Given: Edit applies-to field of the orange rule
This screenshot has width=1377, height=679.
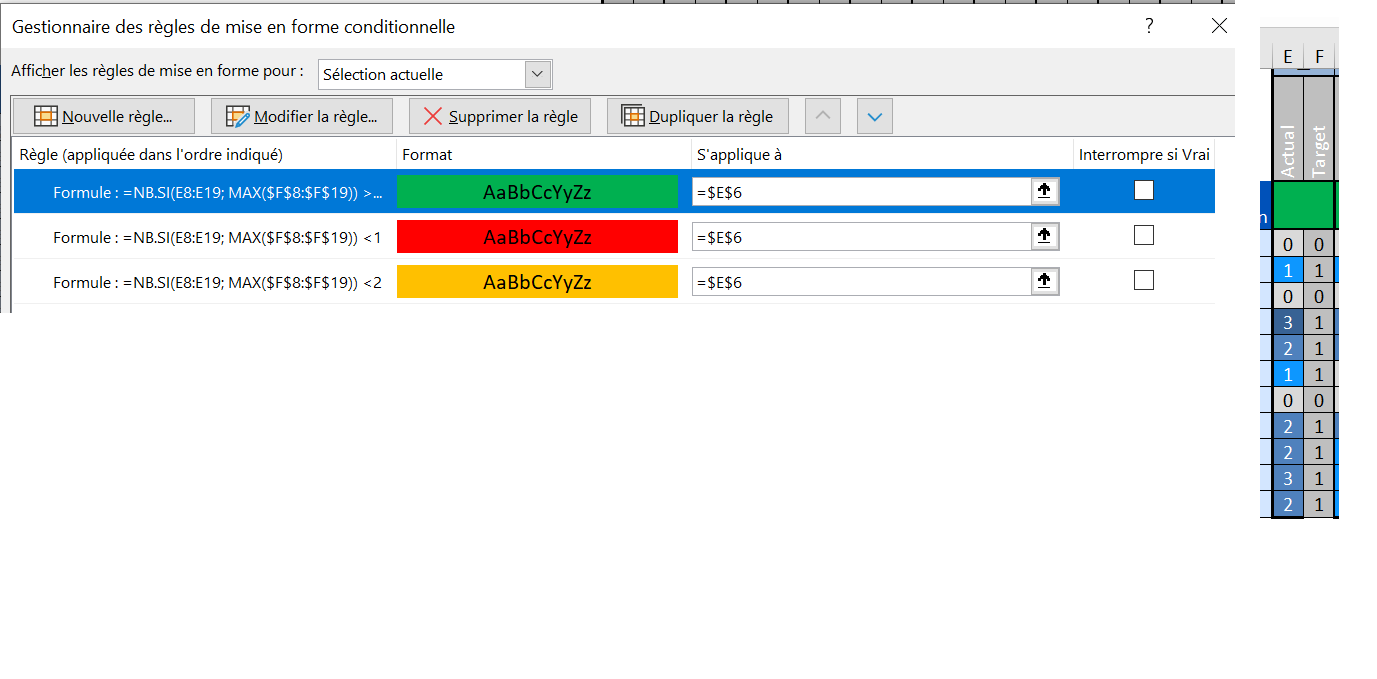Looking at the screenshot, I should 862,282.
